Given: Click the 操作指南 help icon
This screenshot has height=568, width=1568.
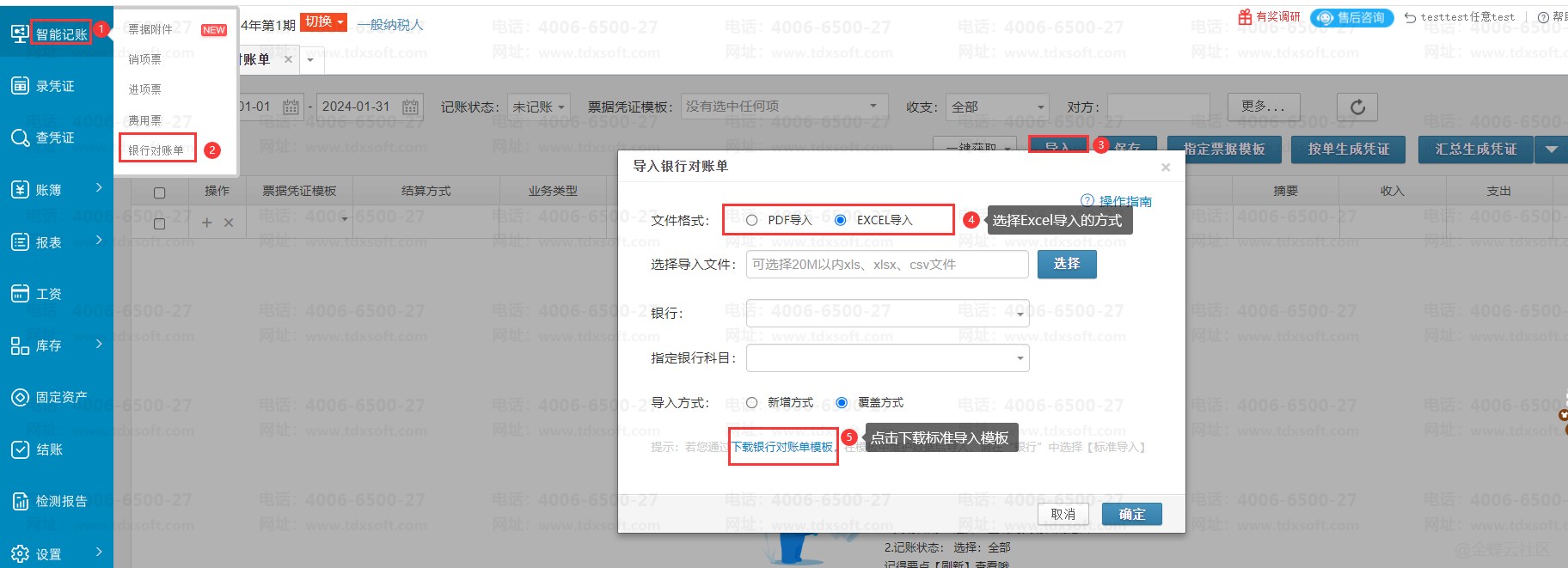Looking at the screenshot, I should [1087, 201].
